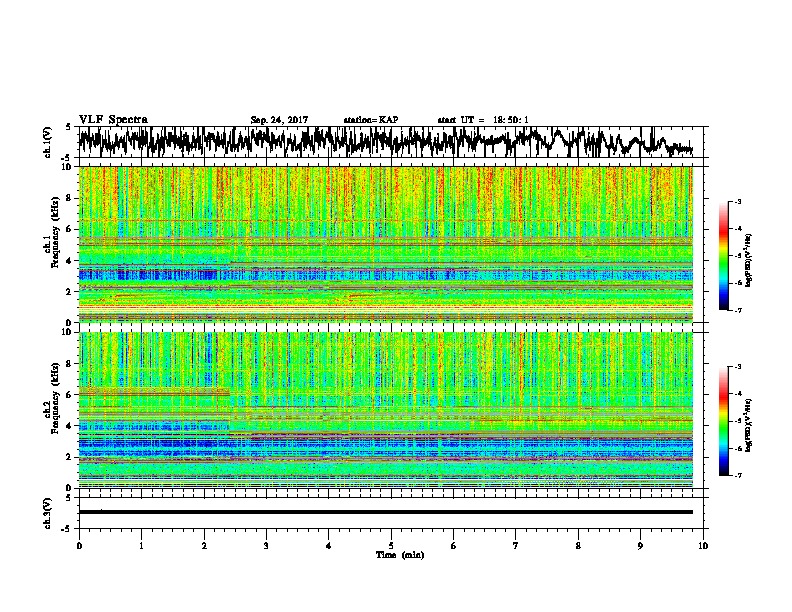Image resolution: width=792 pixels, height=612 pixels.
Task: Click inside the ch.1 spectrogram panel
Action: (386, 244)
